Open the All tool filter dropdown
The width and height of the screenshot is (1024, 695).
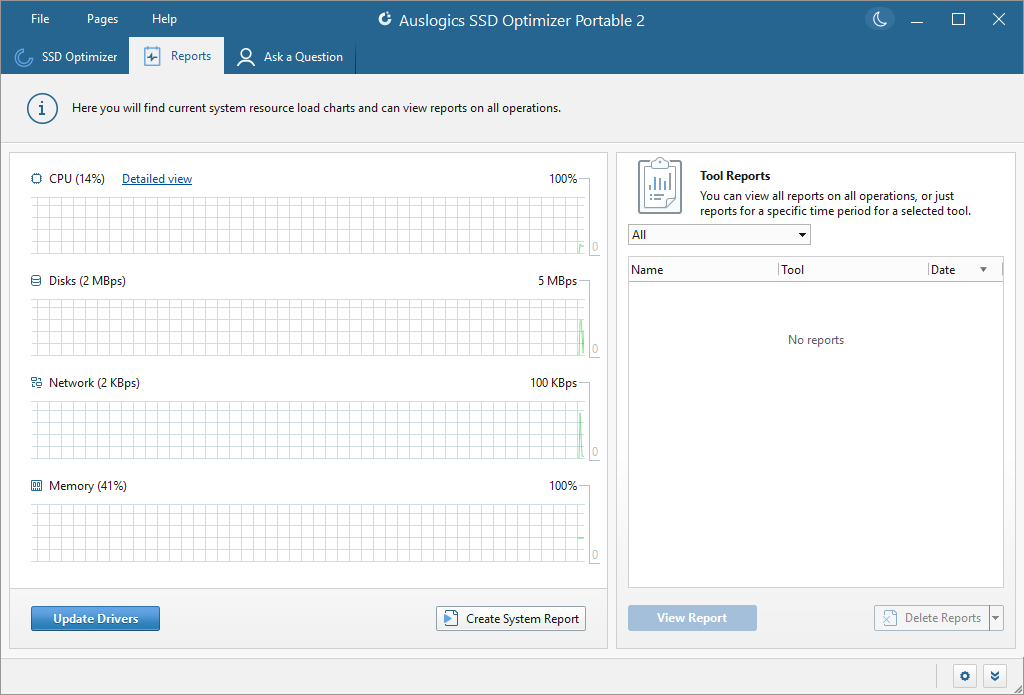click(802, 234)
